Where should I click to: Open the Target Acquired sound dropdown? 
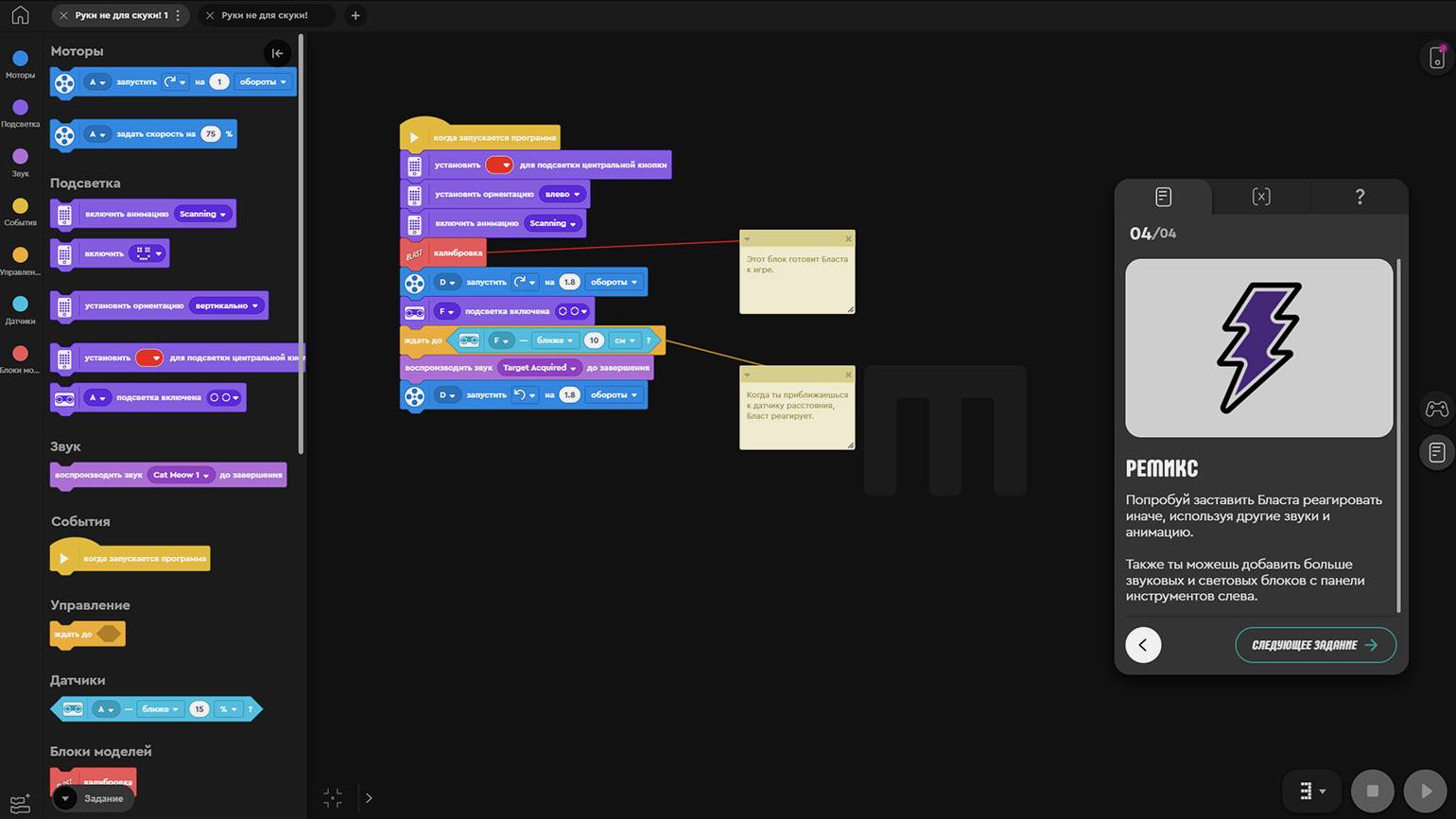click(x=540, y=368)
